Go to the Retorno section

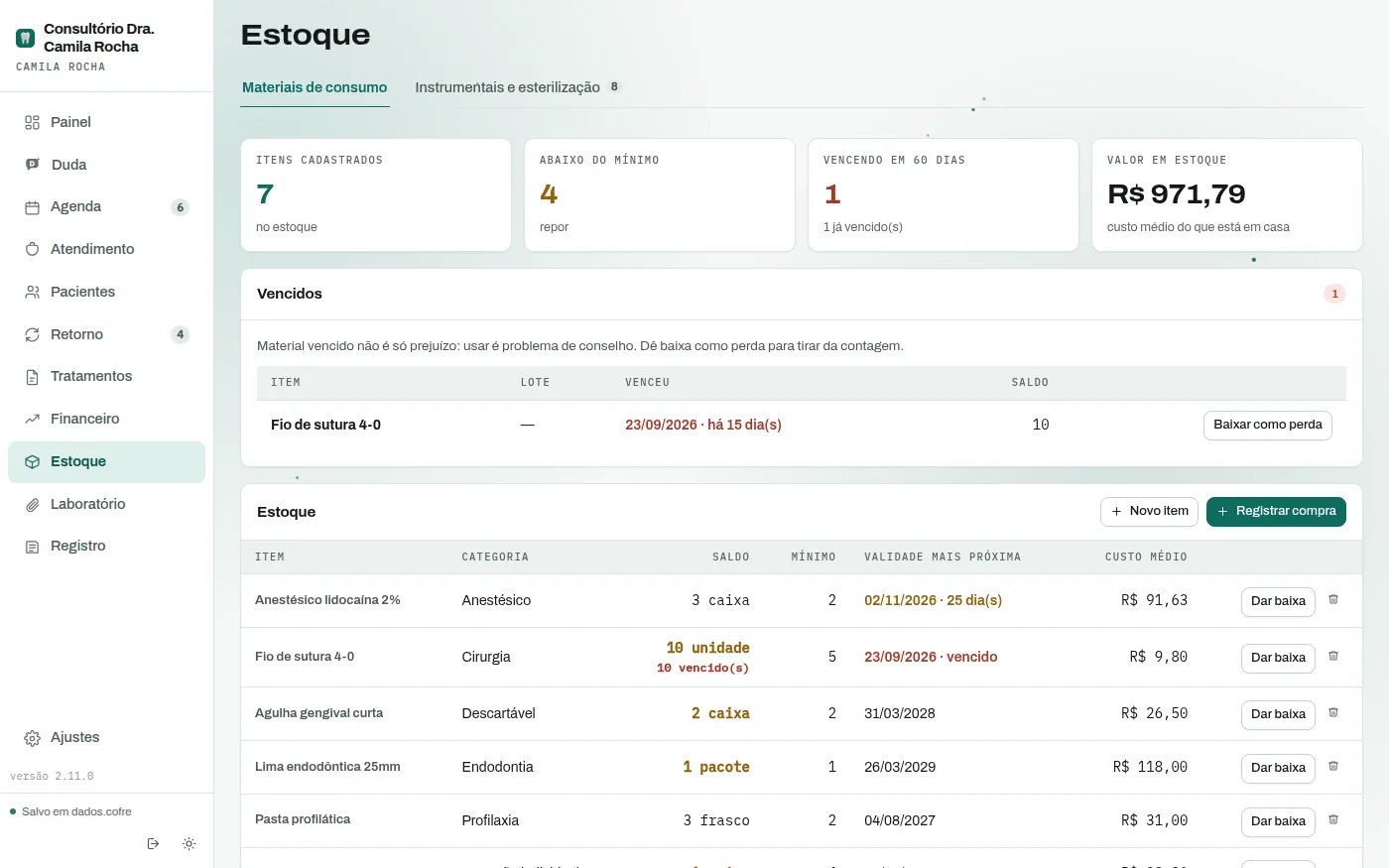tap(106, 334)
